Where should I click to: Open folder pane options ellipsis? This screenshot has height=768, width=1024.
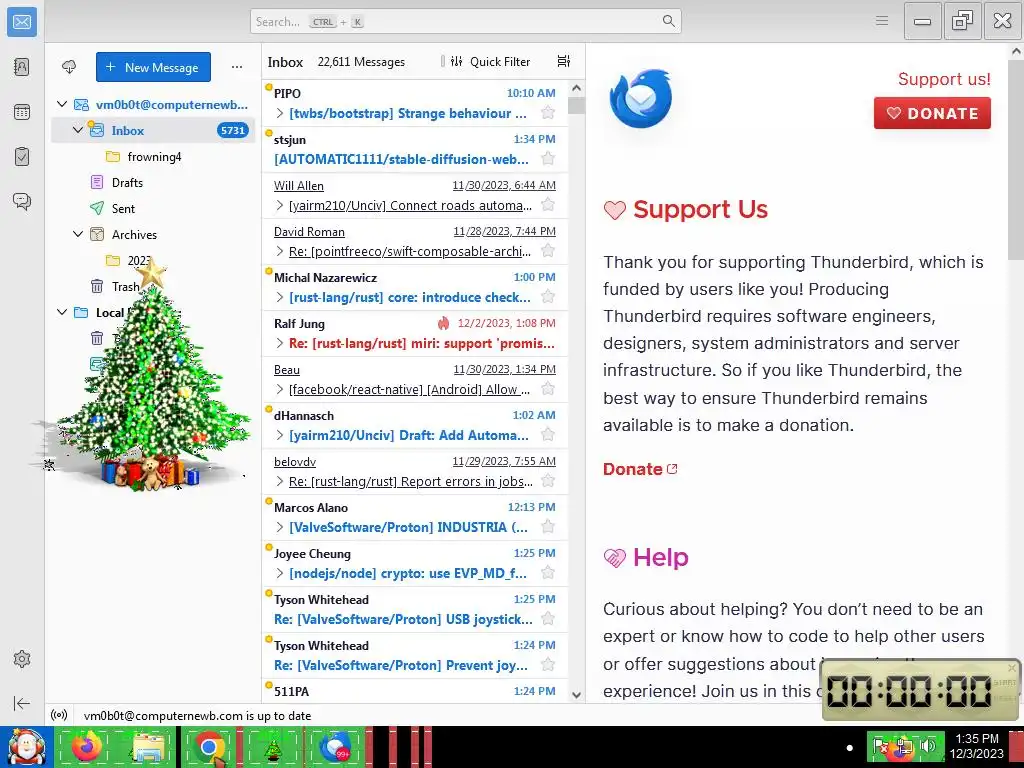tap(237, 67)
